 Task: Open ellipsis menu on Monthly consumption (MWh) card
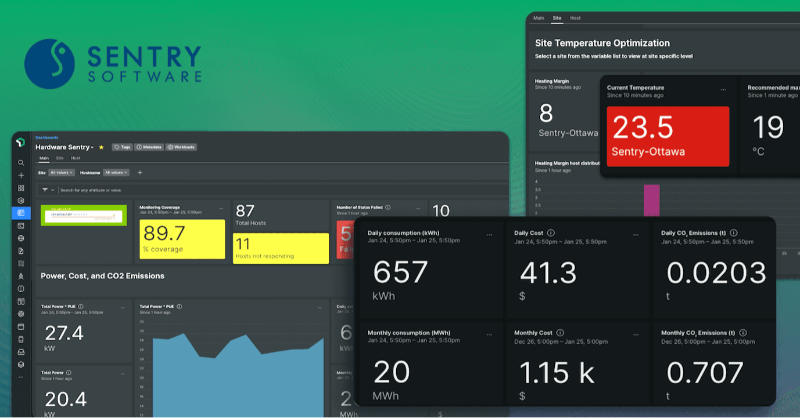489,335
